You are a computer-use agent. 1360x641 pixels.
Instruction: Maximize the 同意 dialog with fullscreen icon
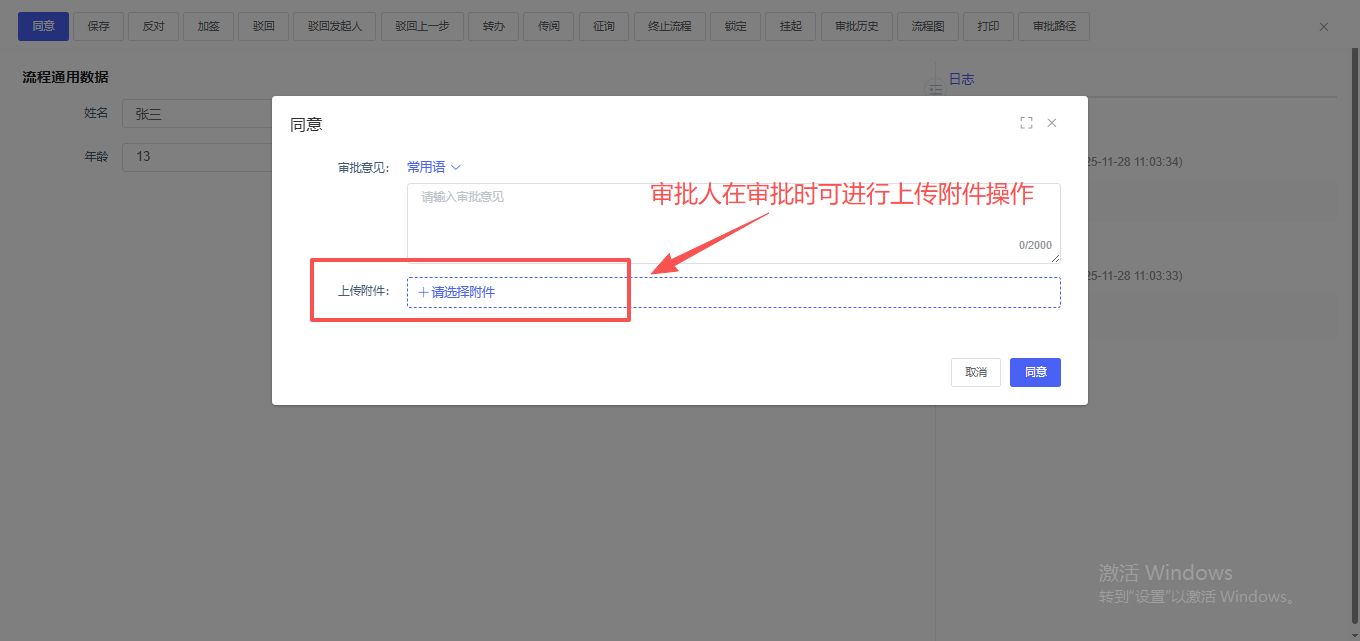click(1026, 123)
